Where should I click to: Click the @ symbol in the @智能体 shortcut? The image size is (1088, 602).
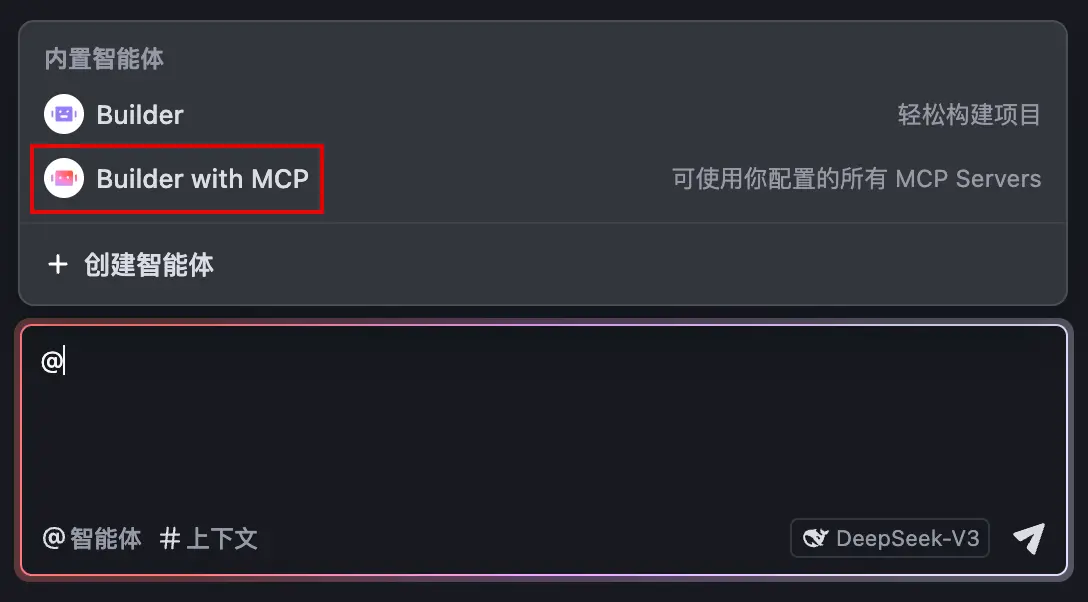click(53, 538)
